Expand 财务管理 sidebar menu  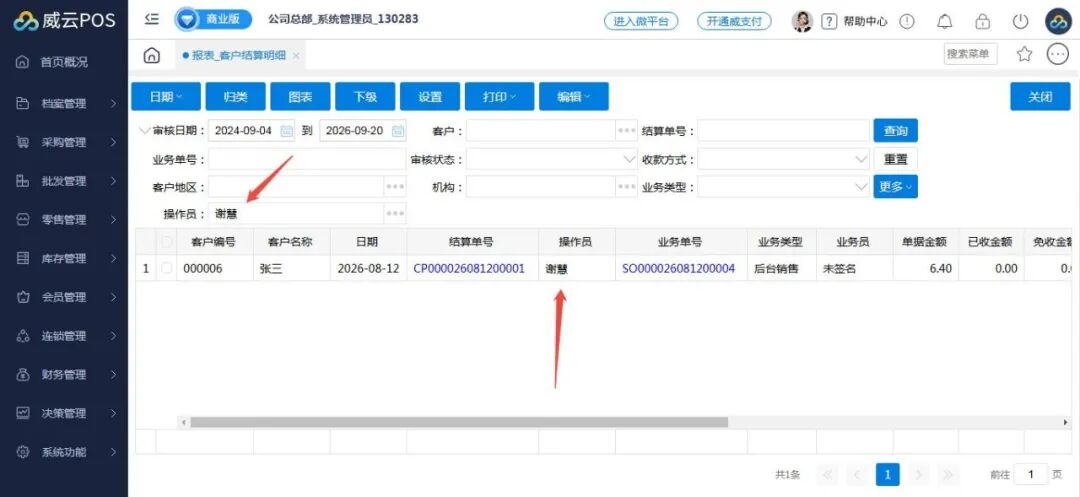point(64,374)
